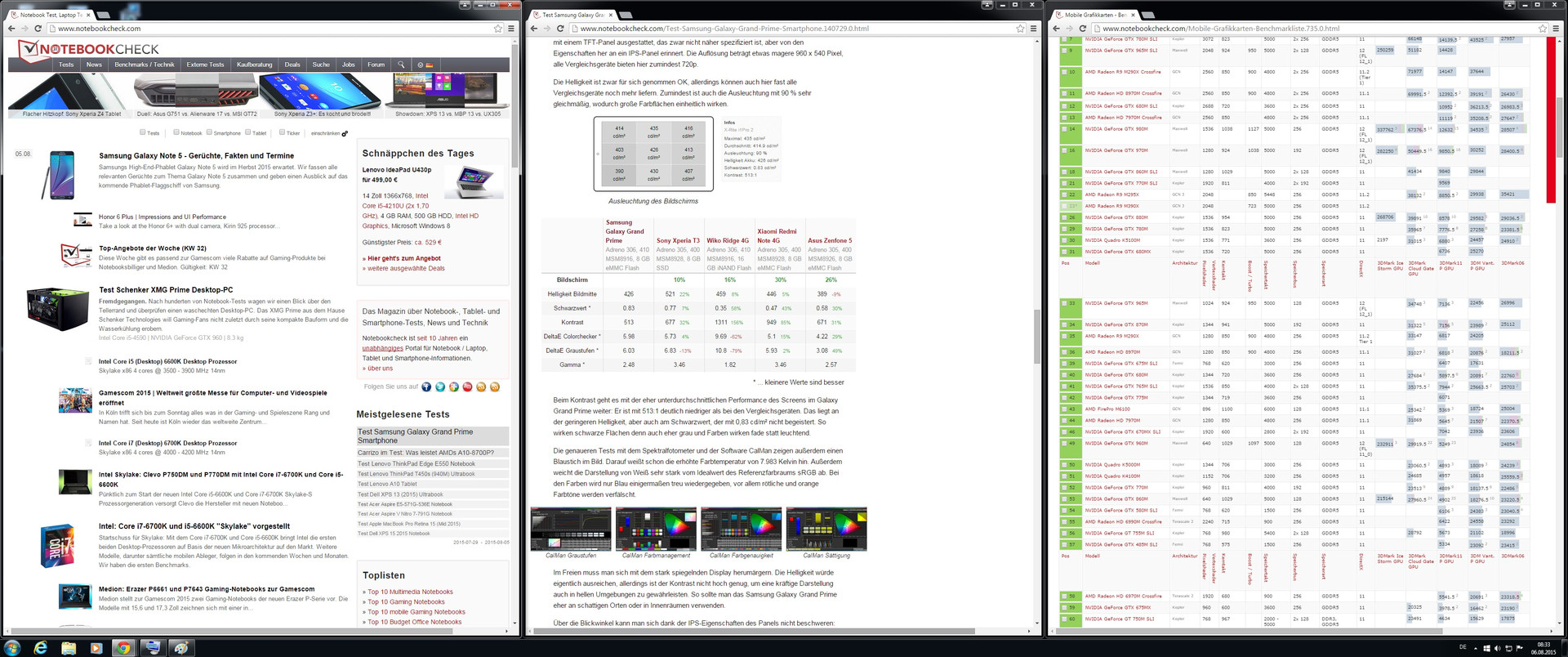This screenshot has height=657, width=1568.
Task: Open Chrome menu in the Grafikkarten window
Action: tap(1557, 29)
